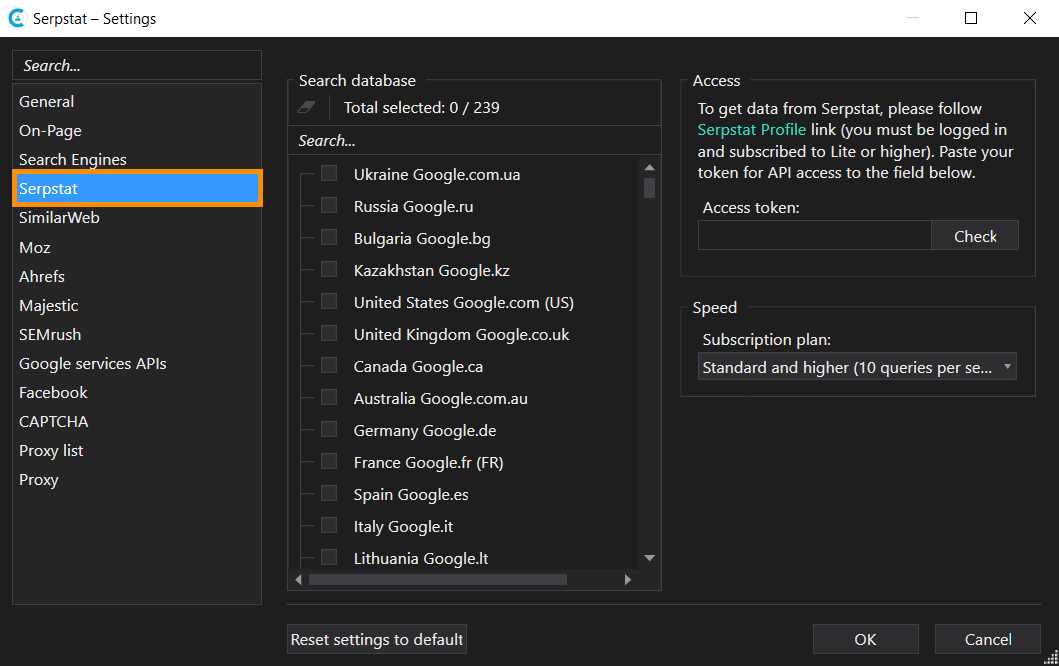Go to On-Page settings
Image resolution: width=1059 pixels, height=666 pixels.
click(136, 130)
